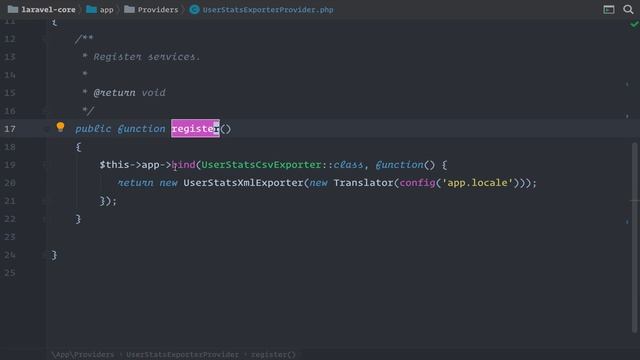Open laravel-core in navigation bar
The image size is (640, 360).
(x=48, y=10)
